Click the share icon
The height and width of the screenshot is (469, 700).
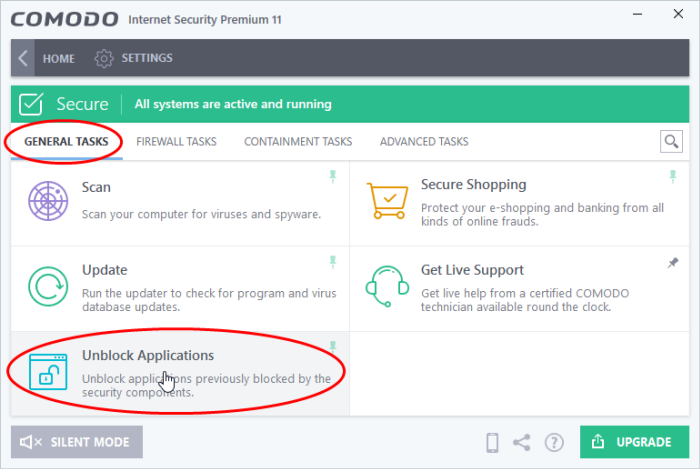[x=521, y=443]
